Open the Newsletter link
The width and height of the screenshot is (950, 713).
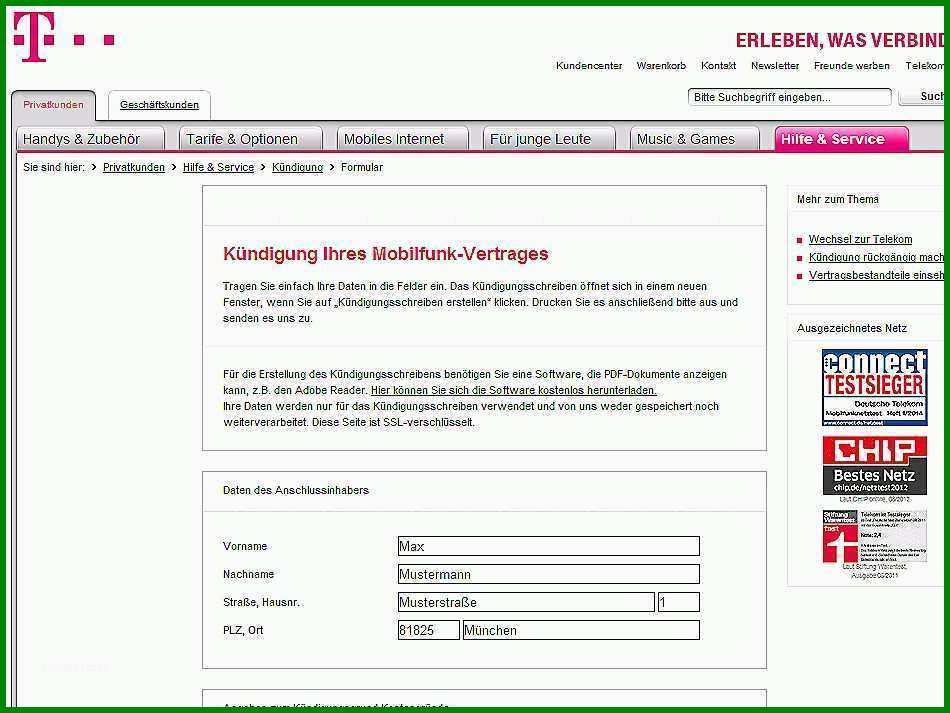775,65
